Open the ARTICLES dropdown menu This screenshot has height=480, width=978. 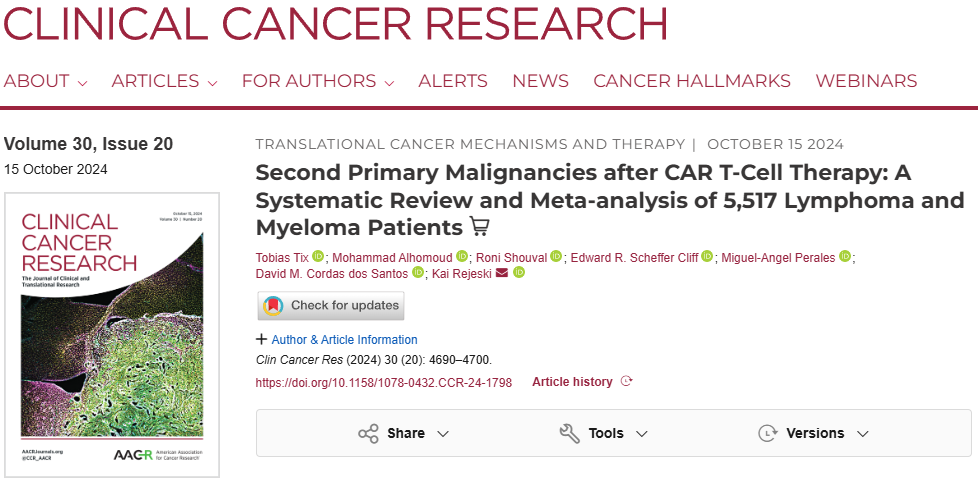(x=164, y=82)
